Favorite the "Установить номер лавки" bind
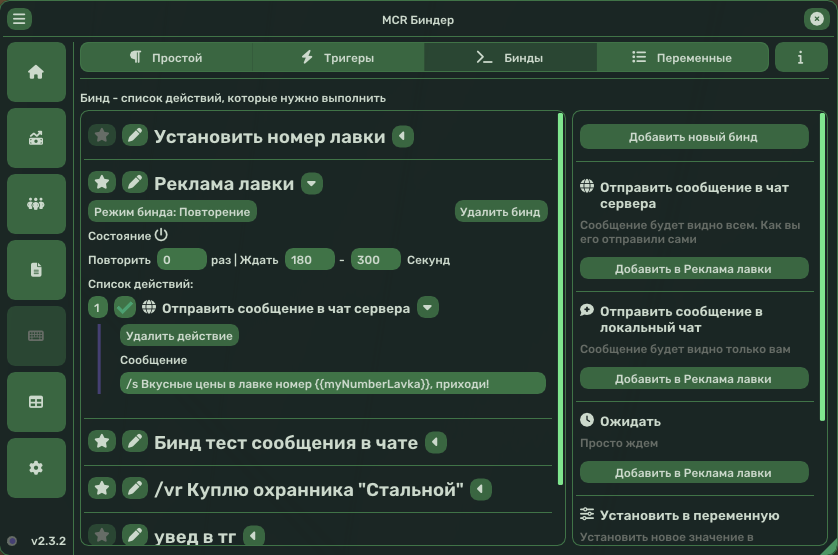This screenshot has width=838, height=555. point(102,136)
